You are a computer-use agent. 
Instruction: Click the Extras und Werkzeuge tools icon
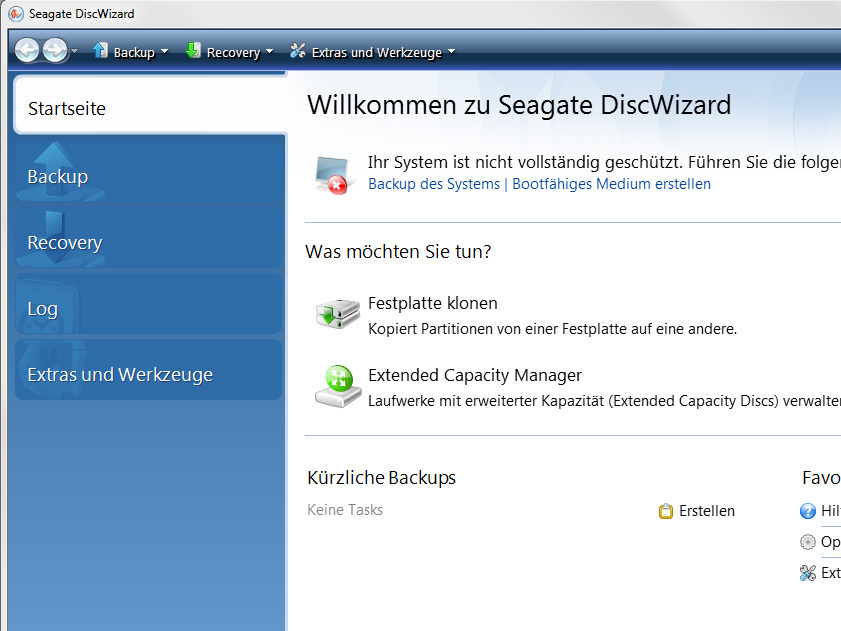pyautogui.click(x=298, y=51)
